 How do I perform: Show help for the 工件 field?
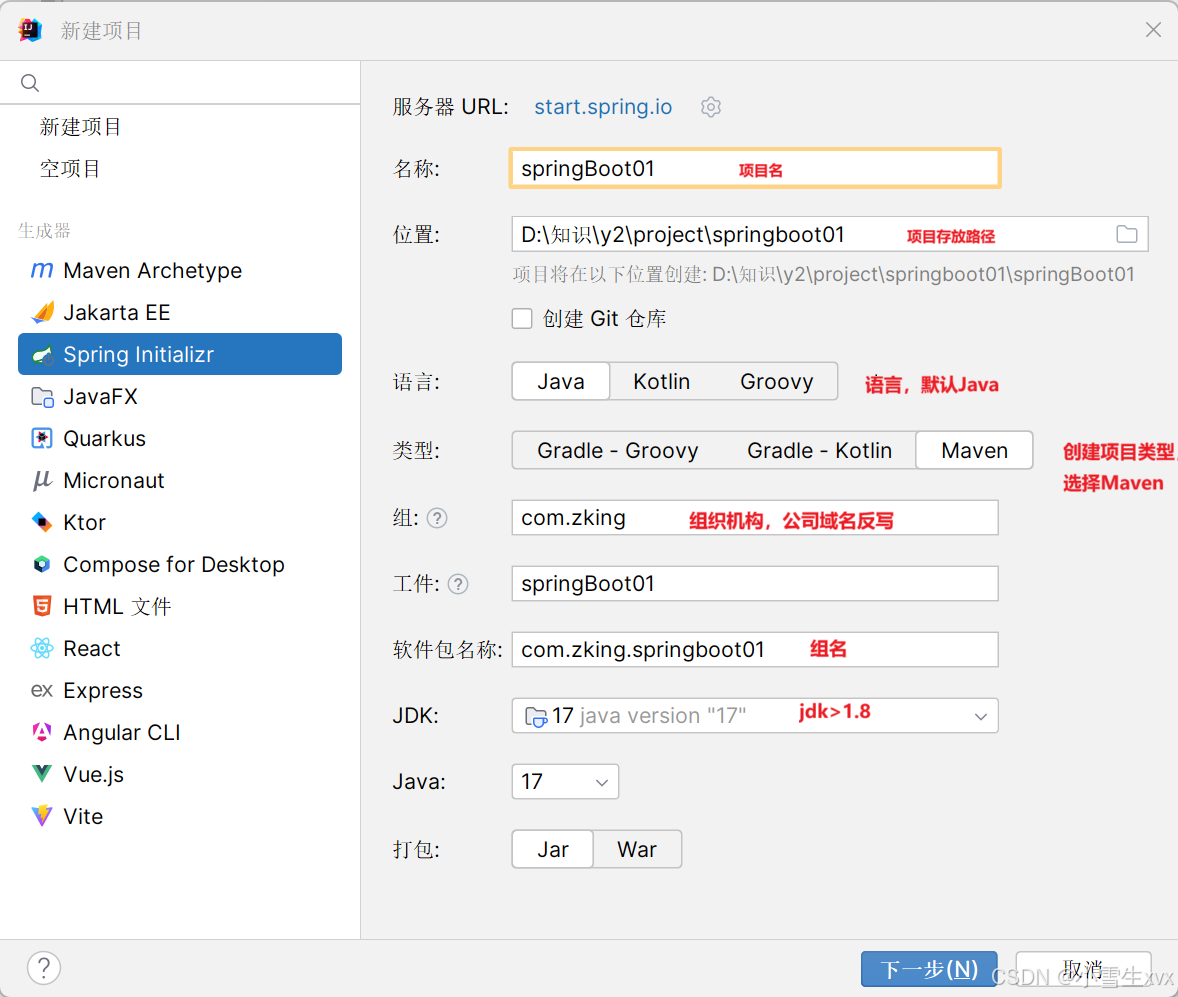pyautogui.click(x=458, y=584)
